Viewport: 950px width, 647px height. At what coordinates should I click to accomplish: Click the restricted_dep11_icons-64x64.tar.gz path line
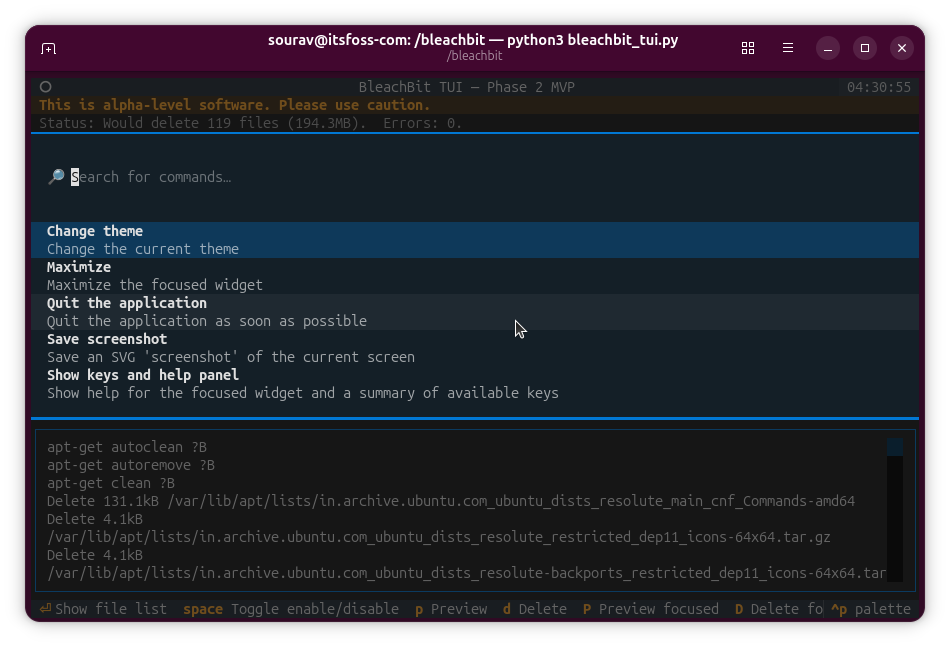click(439, 537)
